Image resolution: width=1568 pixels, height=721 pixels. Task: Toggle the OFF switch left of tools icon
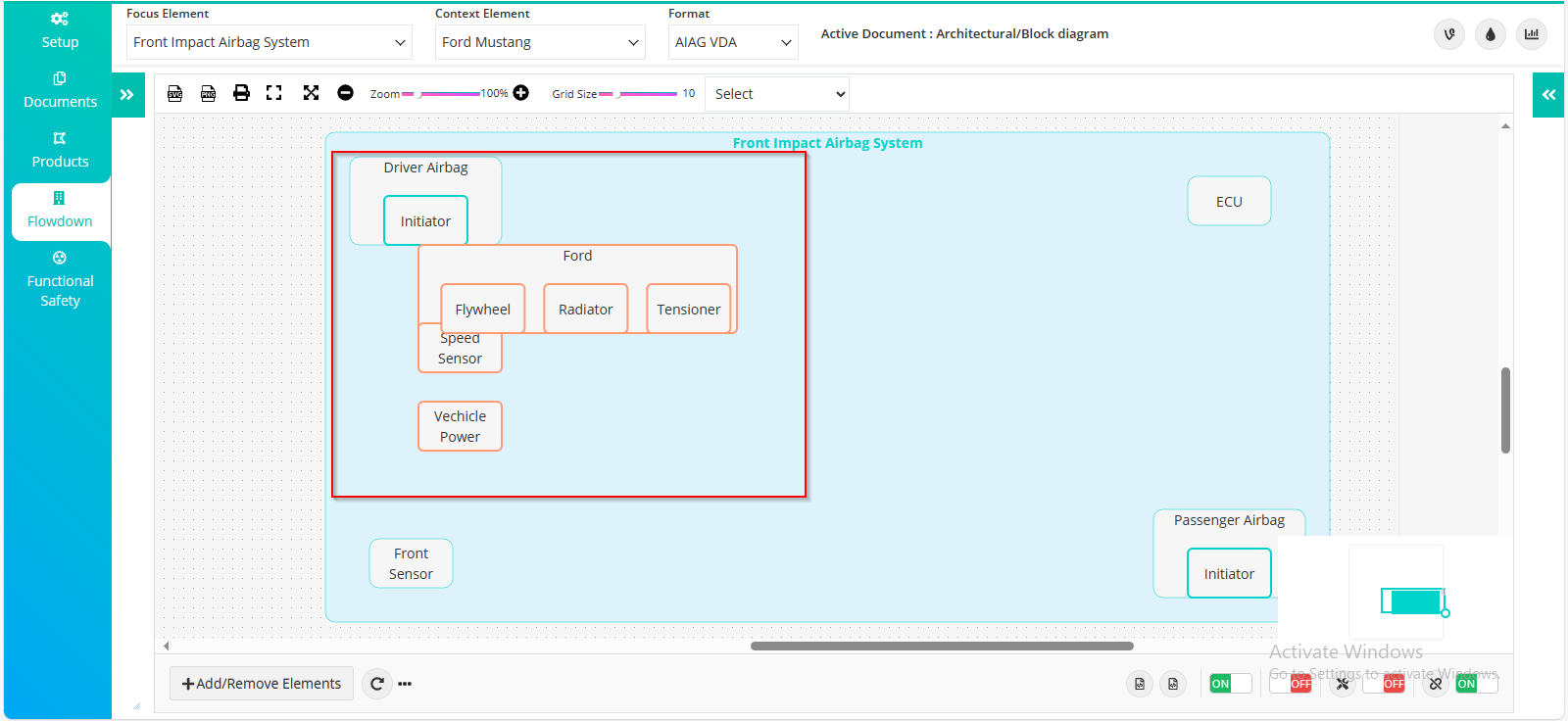(x=1291, y=684)
